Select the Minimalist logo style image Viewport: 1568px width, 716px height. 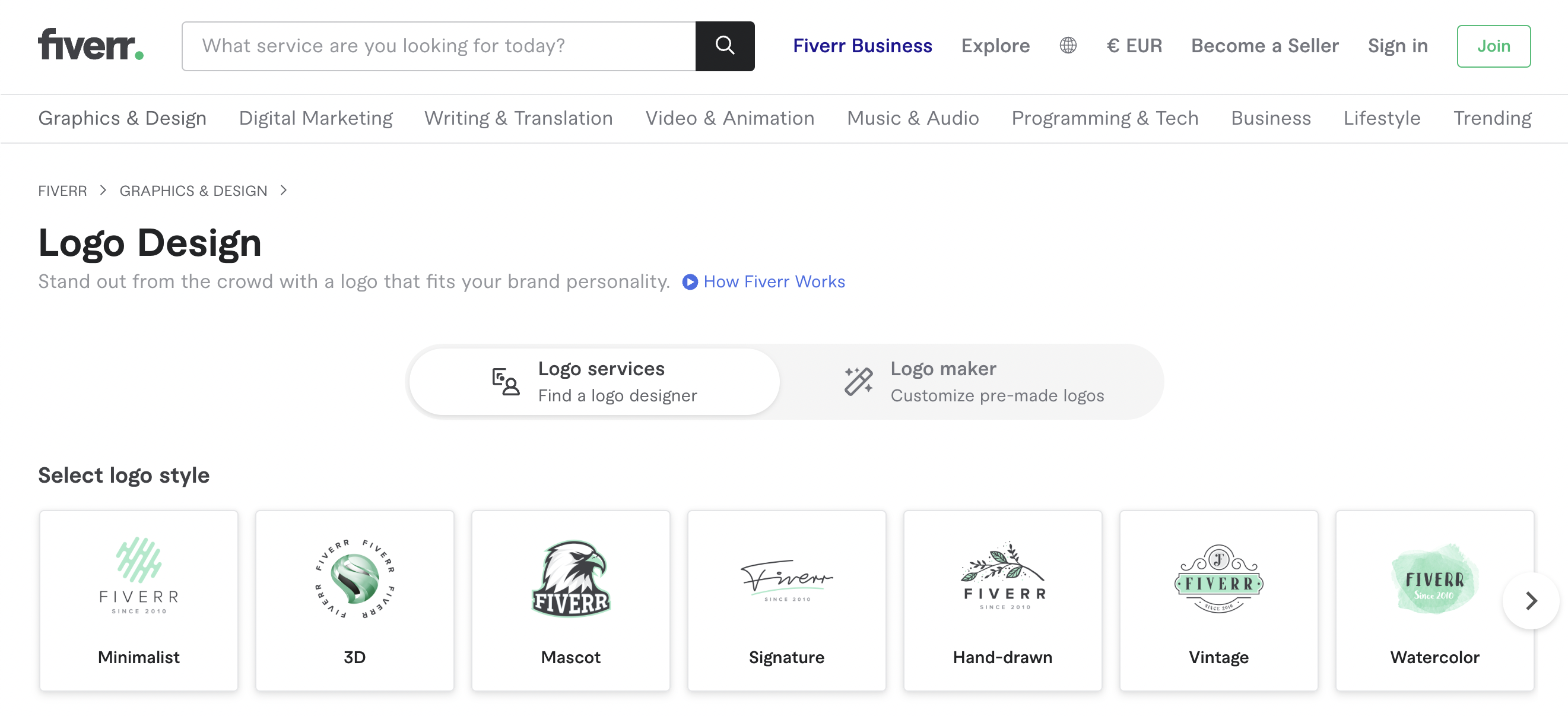(x=139, y=575)
